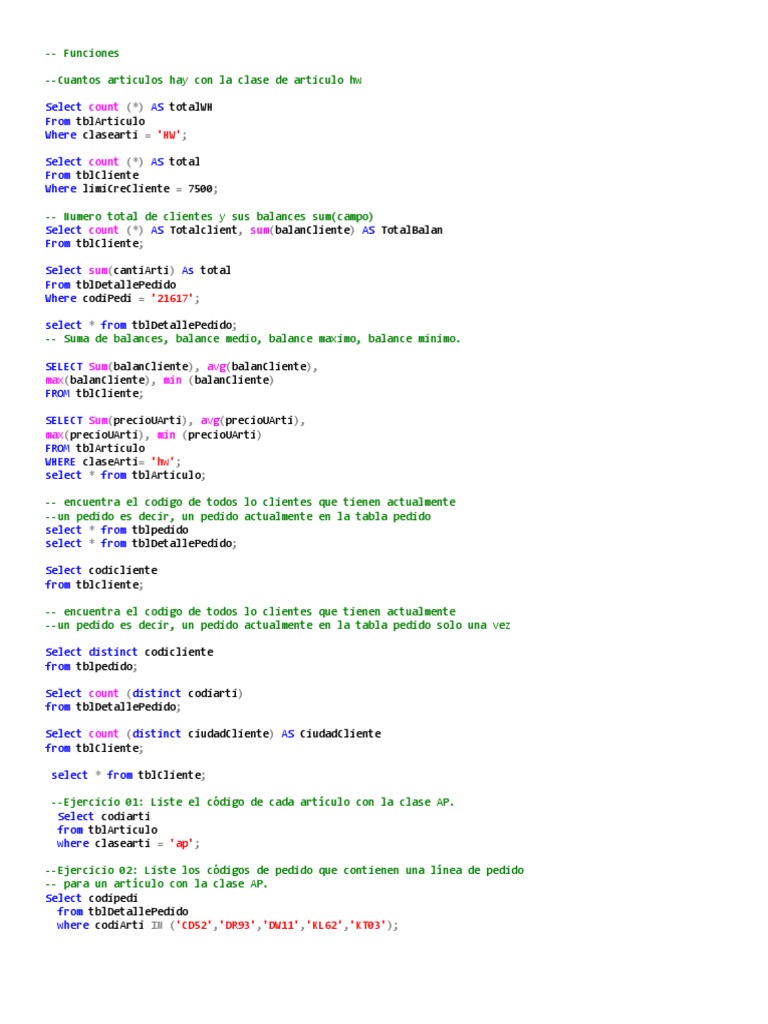Viewport: 768px width, 1024px height.
Task: Click the line "Where clasearti = 'HW';"
Action: coord(116,135)
